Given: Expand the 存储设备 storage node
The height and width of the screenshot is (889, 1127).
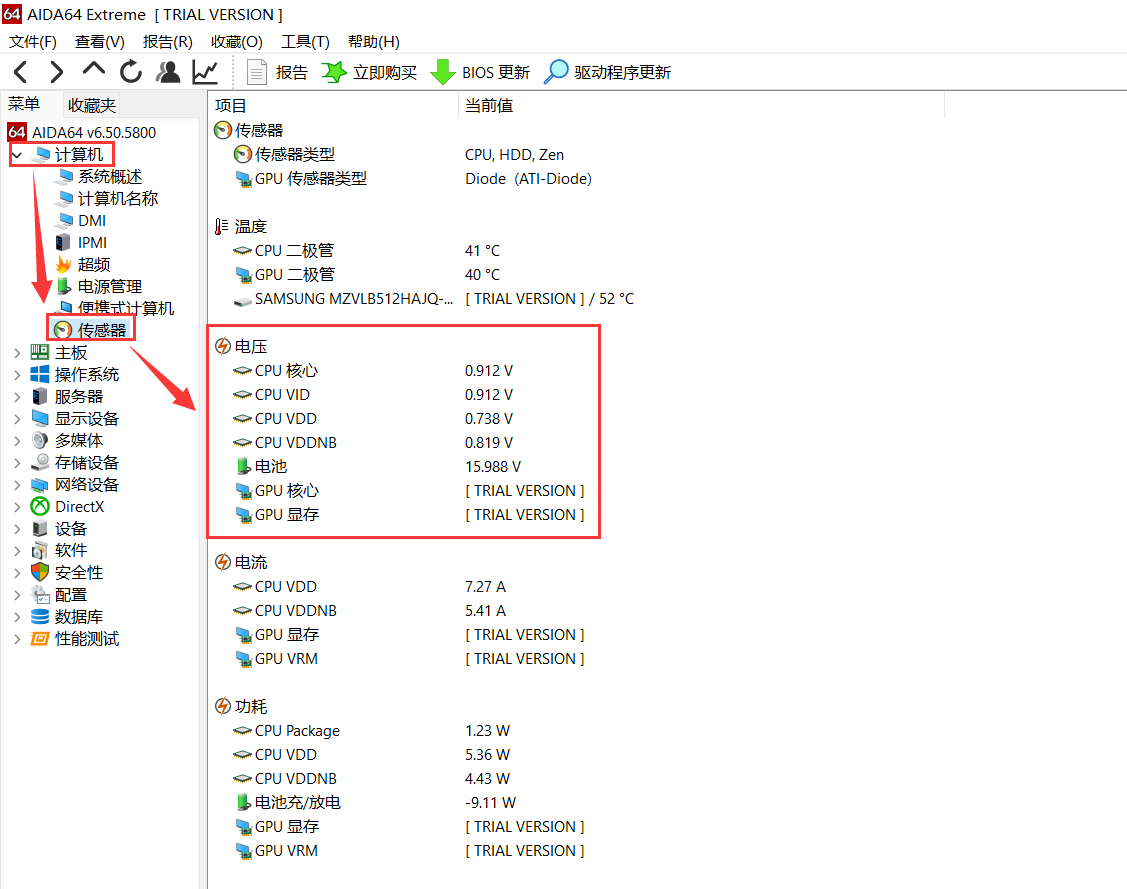Looking at the screenshot, I should click(x=16, y=462).
